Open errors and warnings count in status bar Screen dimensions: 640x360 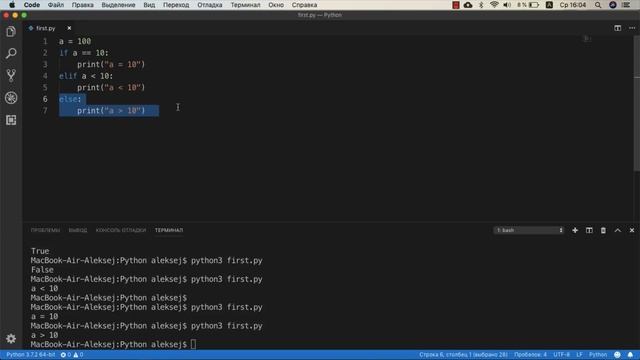[x=72, y=355]
